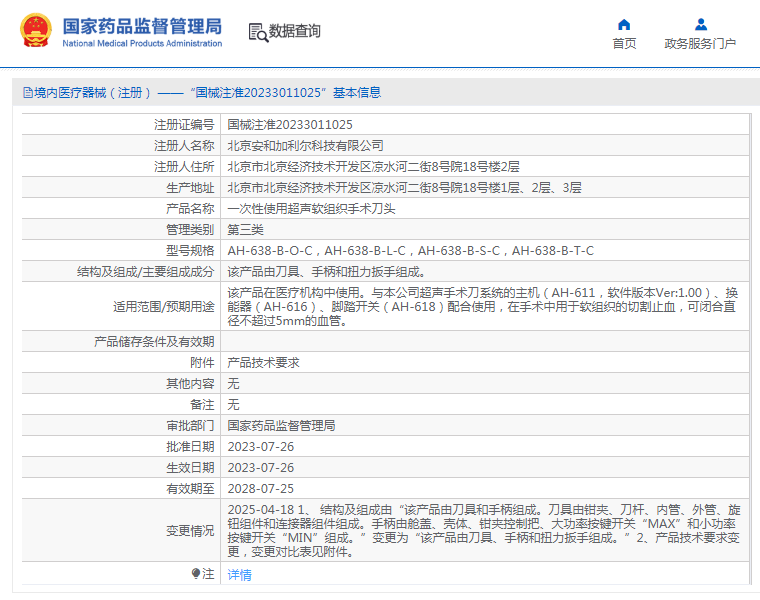Click National Medical Products Administration text
This screenshot has height=600, width=760.
pyautogui.click(x=142, y=44)
